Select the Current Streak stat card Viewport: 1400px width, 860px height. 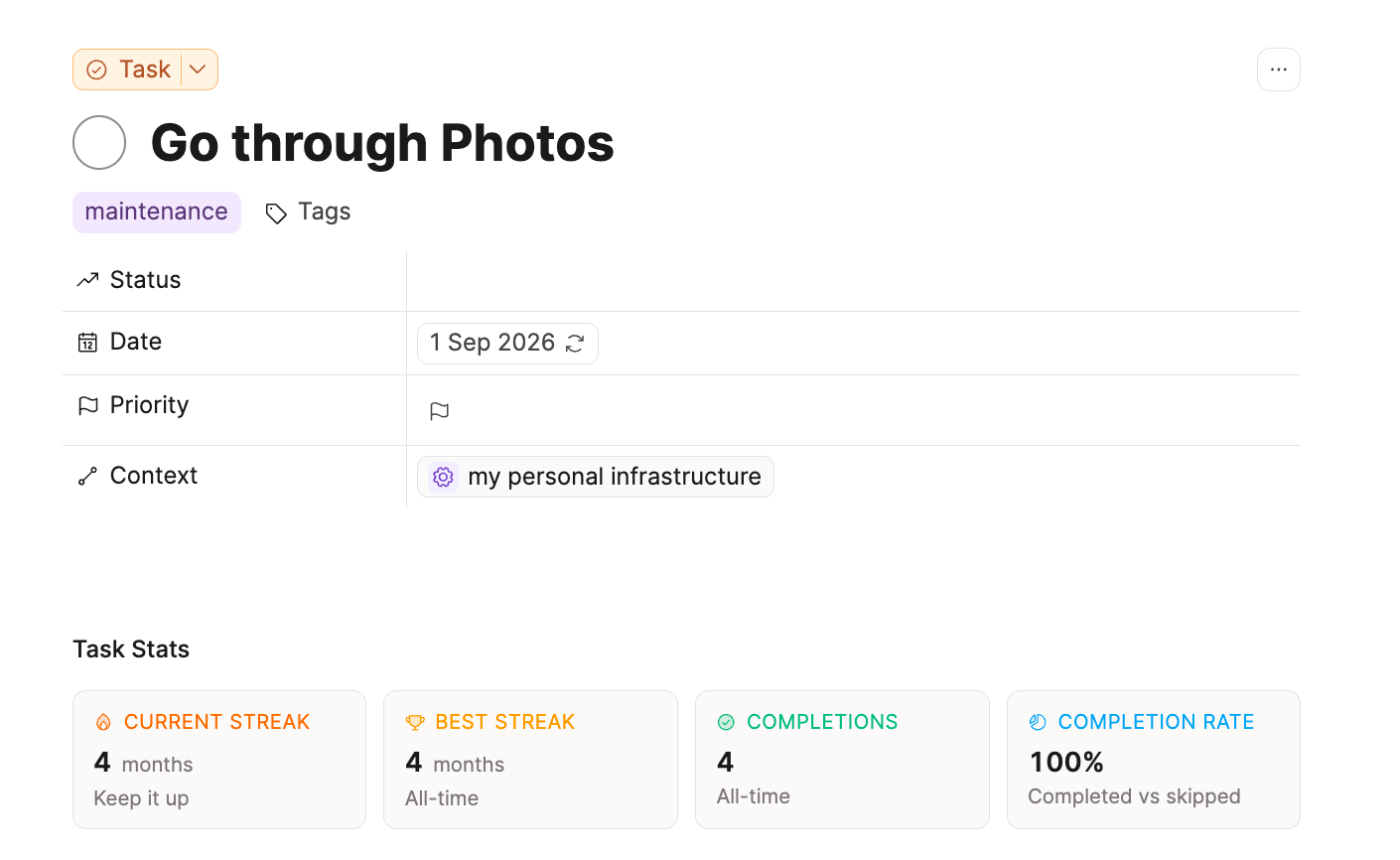pyautogui.click(x=219, y=760)
